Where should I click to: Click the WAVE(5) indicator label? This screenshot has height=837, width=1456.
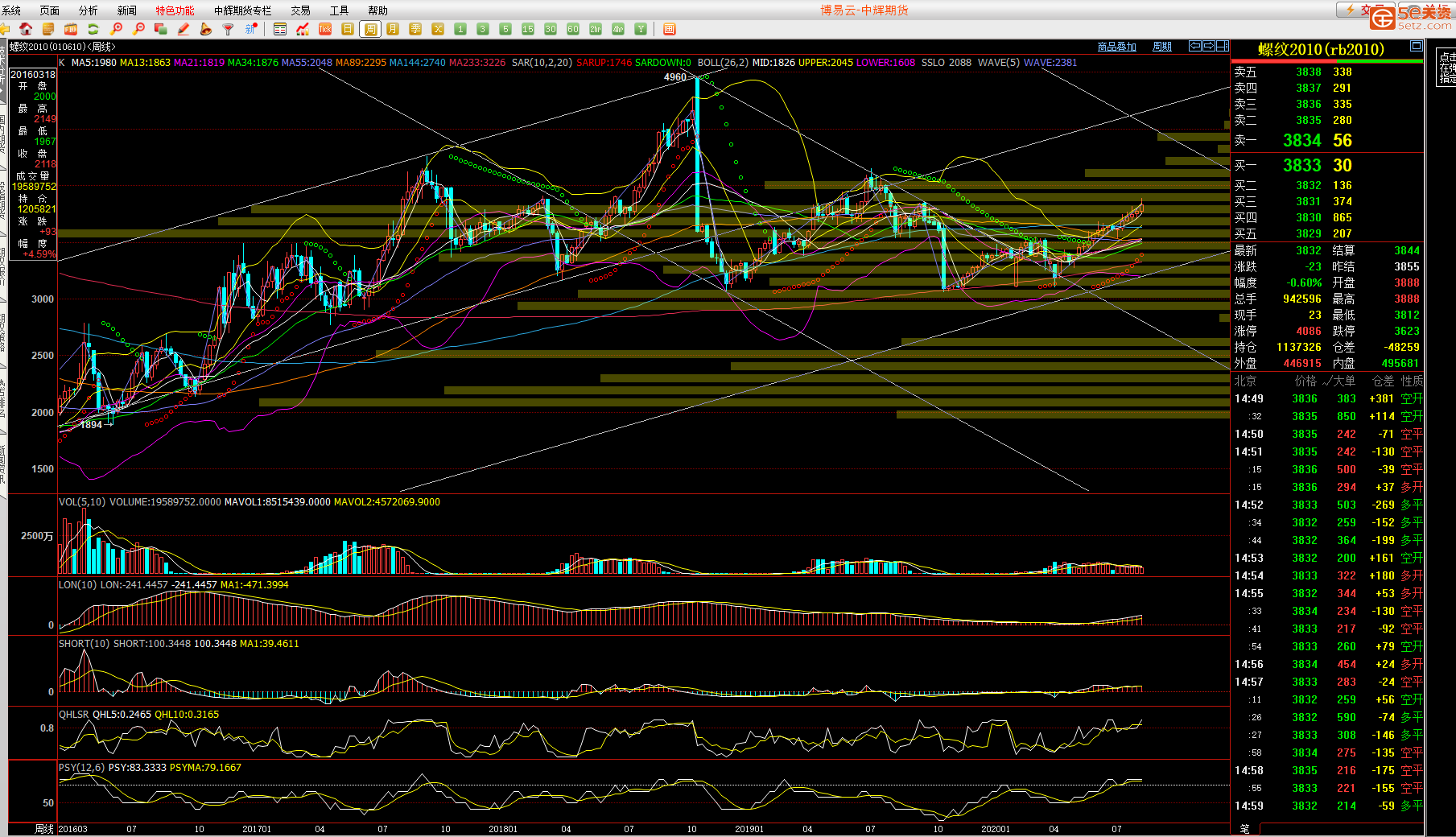998,63
